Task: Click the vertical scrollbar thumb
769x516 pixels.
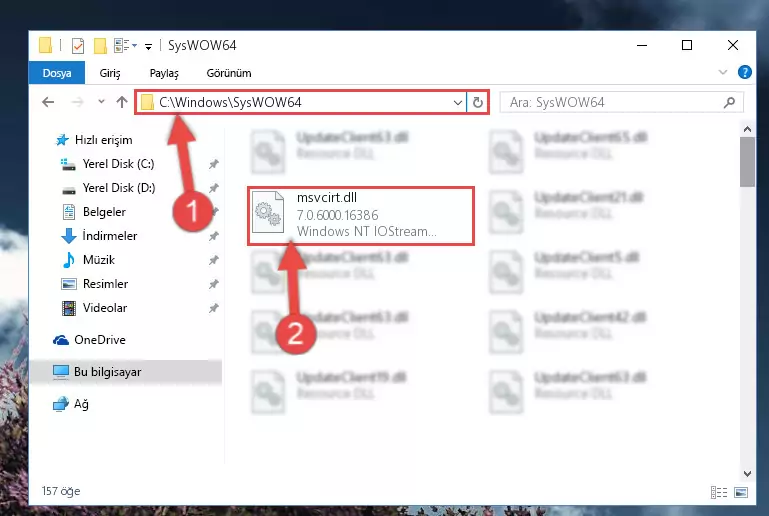Action: coord(747,162)
